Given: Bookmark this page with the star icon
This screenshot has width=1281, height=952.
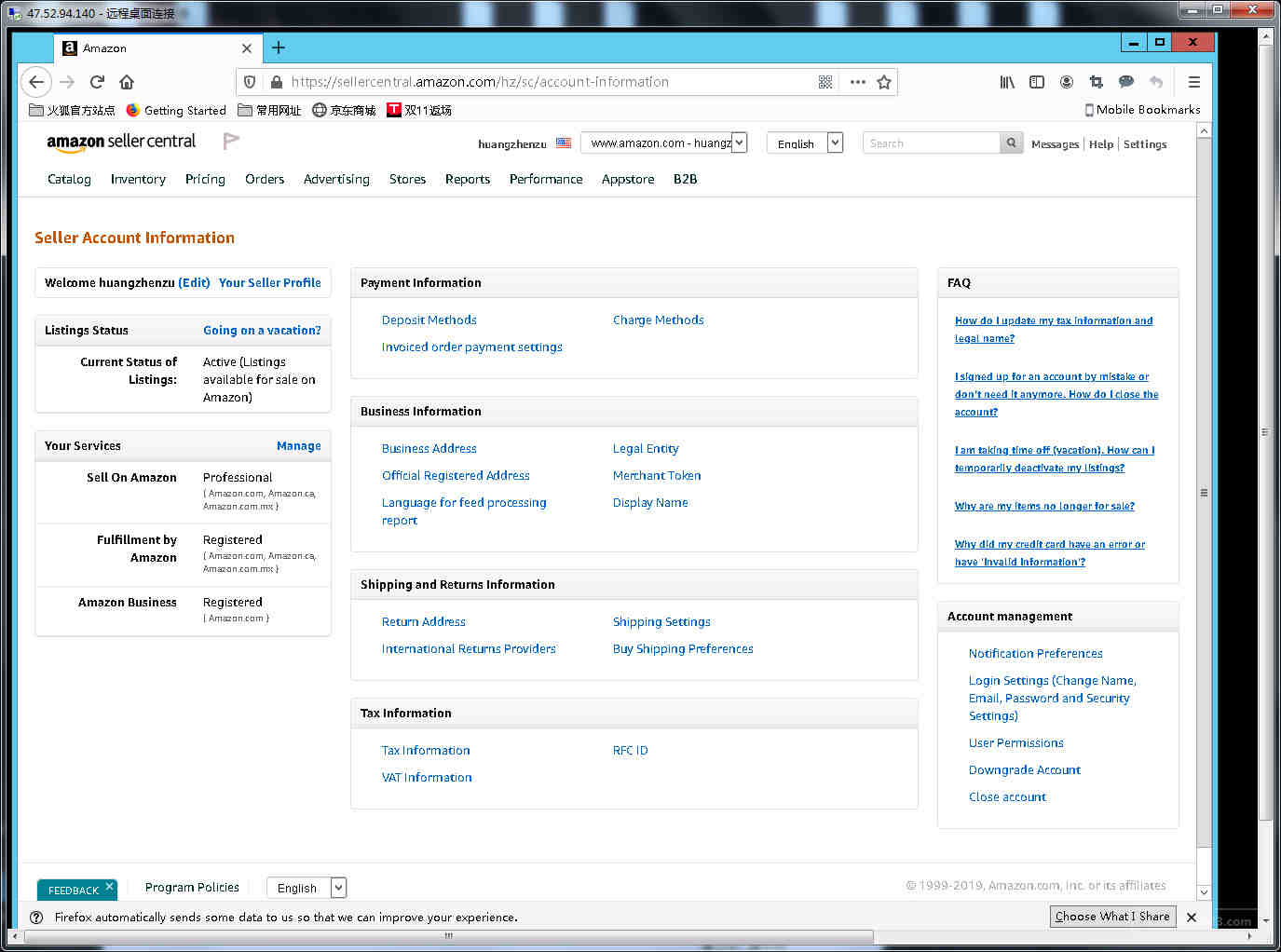Looking at the screenshot, I should coord(884,82).
